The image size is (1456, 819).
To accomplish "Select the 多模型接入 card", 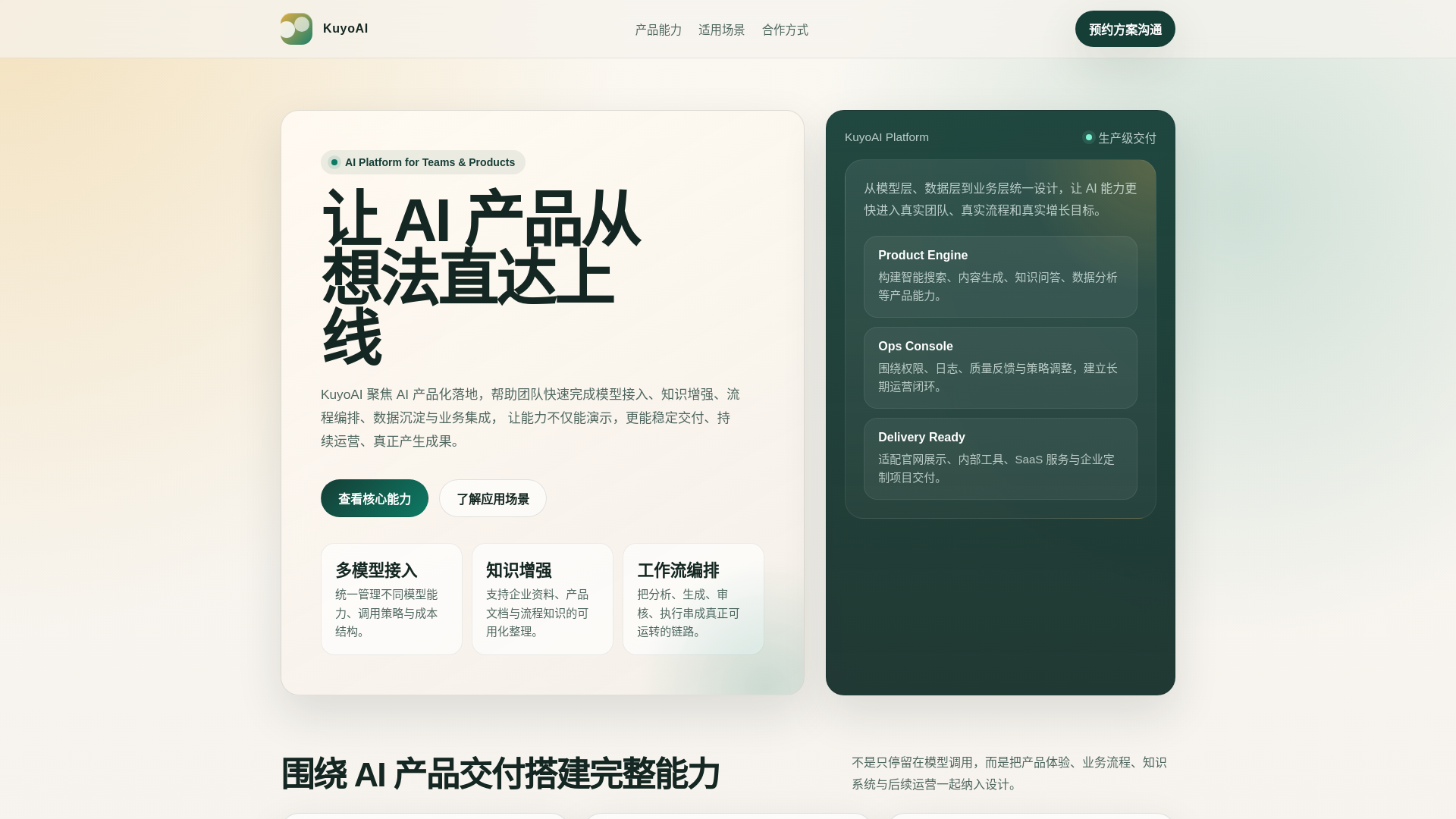I will tap(391, 599).
